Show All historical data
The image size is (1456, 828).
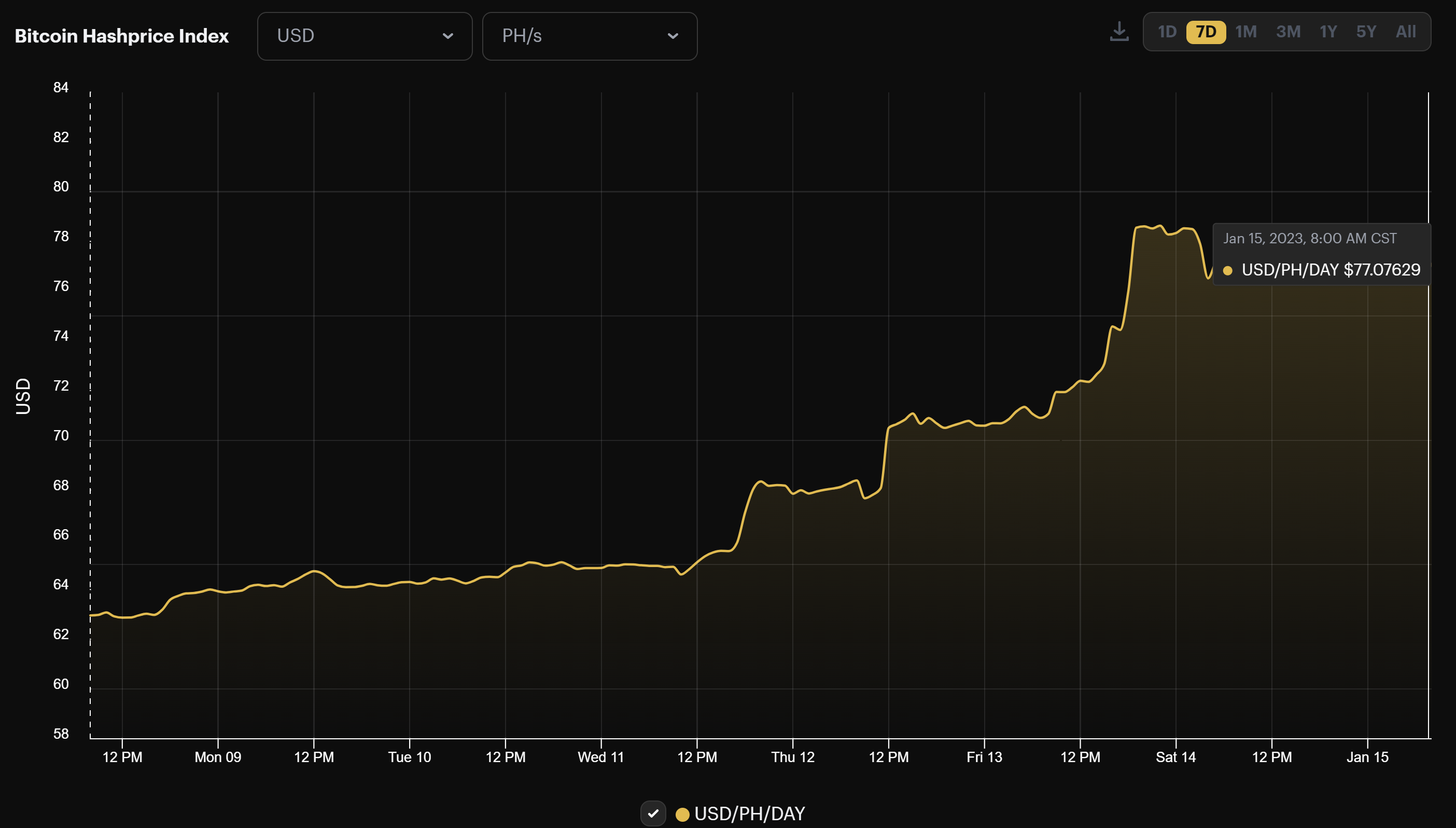(1407, 32)
